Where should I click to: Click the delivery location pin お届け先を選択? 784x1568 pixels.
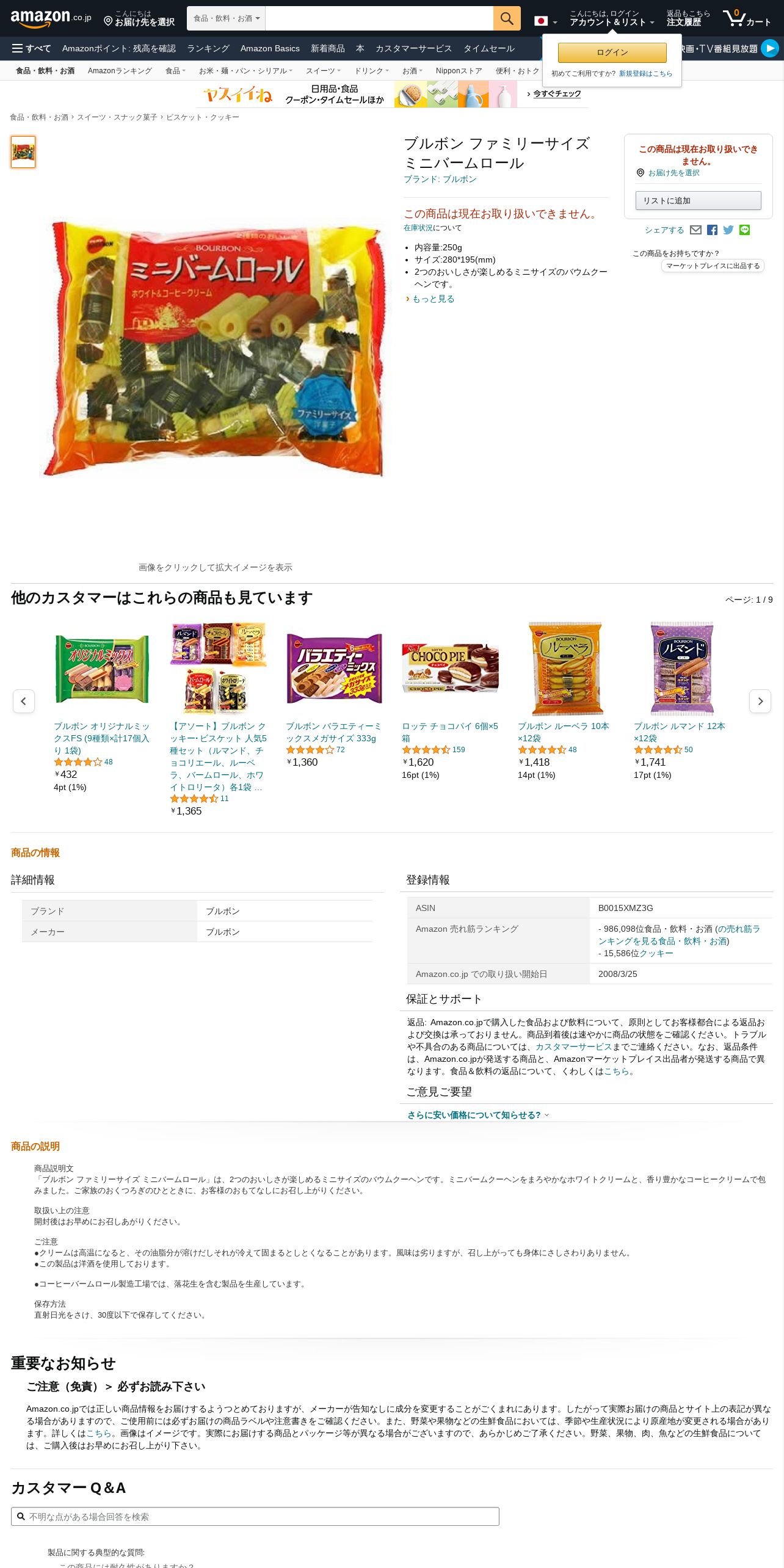click(x=139, y=18)
